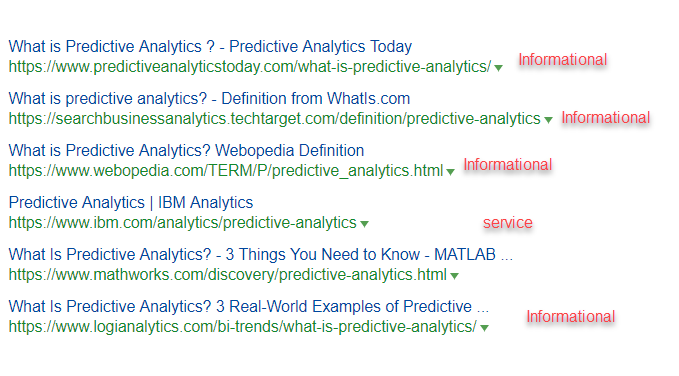The image size is (679, 376).
Task: Open the 'Predictive Analytics | IBM Analytics' result
Action: click(x=131, y=202)
